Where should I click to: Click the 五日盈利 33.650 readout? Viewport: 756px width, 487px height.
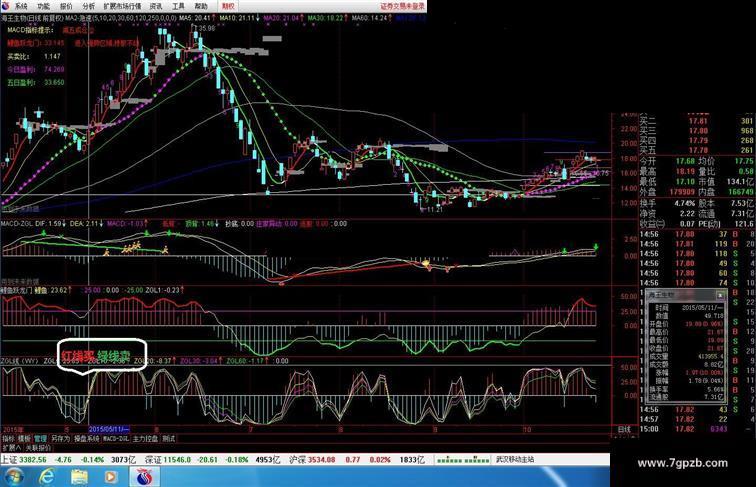click(36, 82)
